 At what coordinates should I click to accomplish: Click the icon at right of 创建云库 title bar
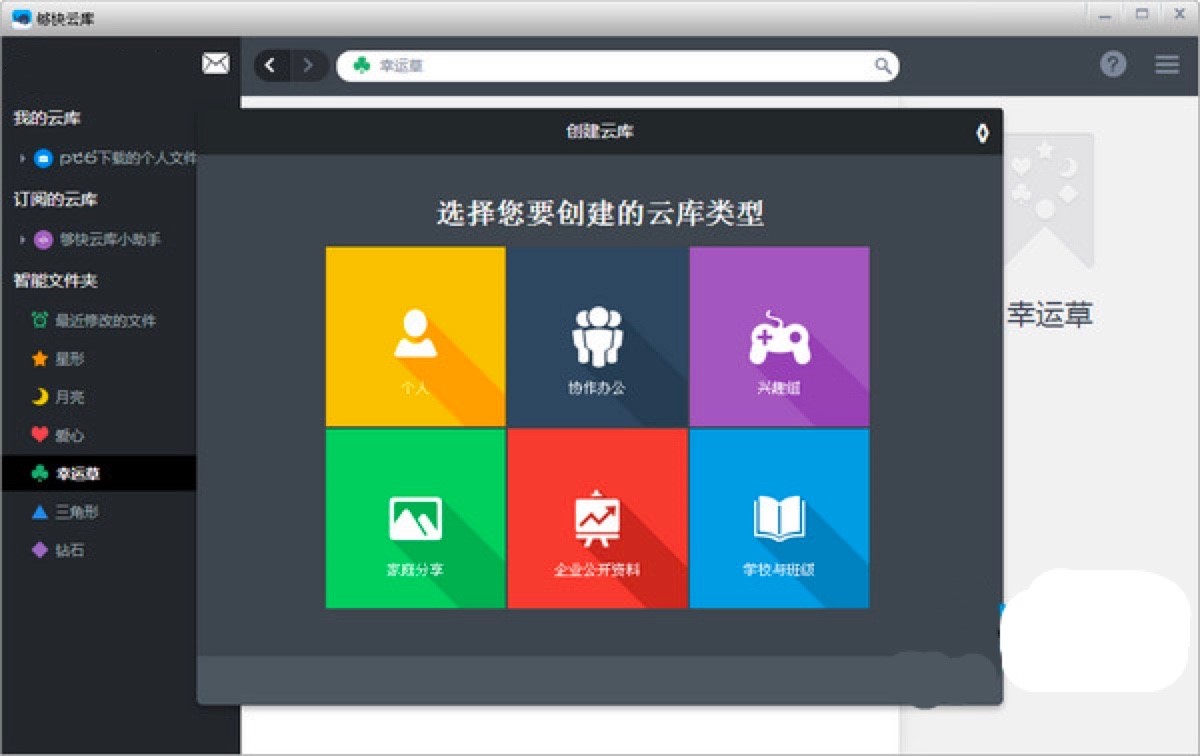[982, 133]
